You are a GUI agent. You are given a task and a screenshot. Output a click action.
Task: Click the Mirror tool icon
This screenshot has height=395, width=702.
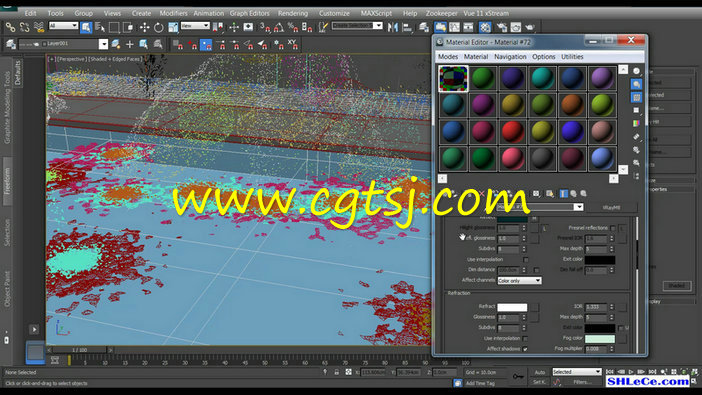tap(393, 27)
